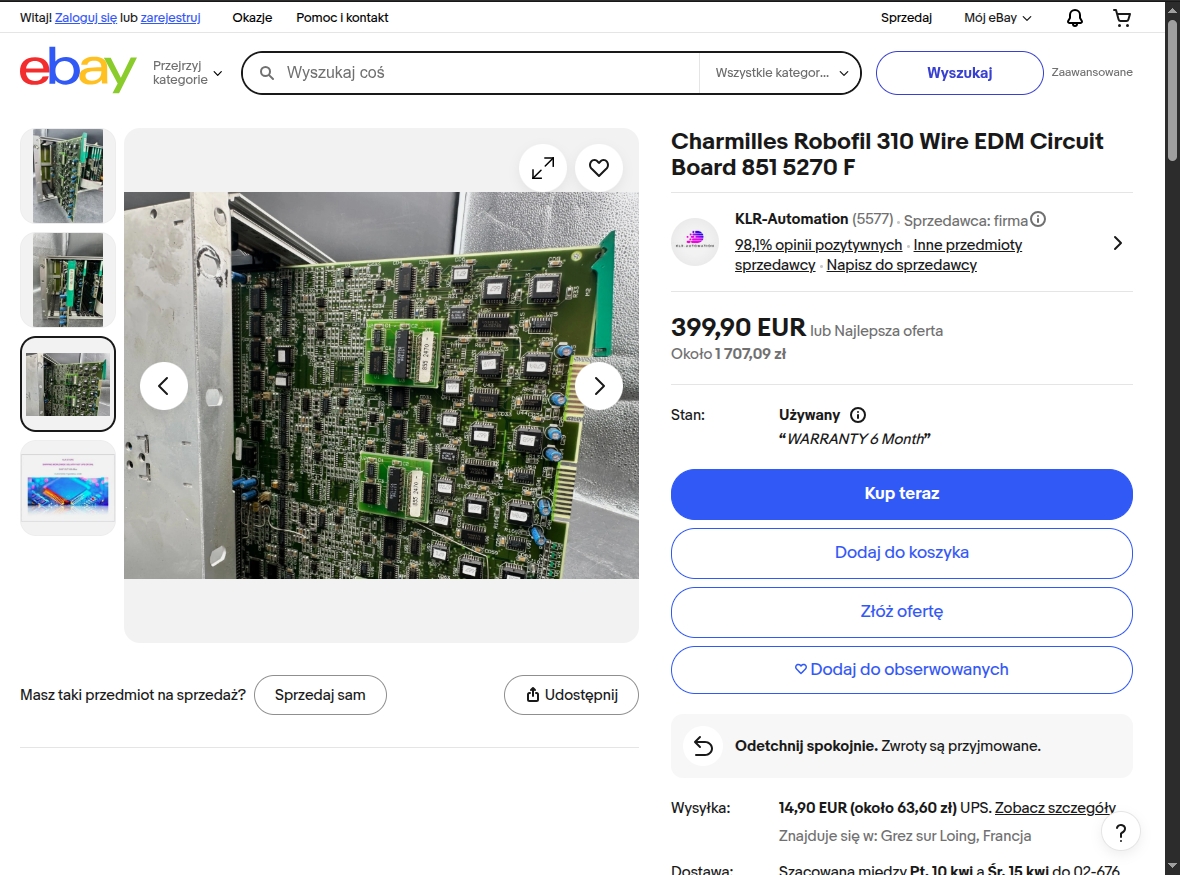Click Dodaj do koszyka button
Image resolution: width=1180 pixels, height=875 pixels.
tap(902, 553)
